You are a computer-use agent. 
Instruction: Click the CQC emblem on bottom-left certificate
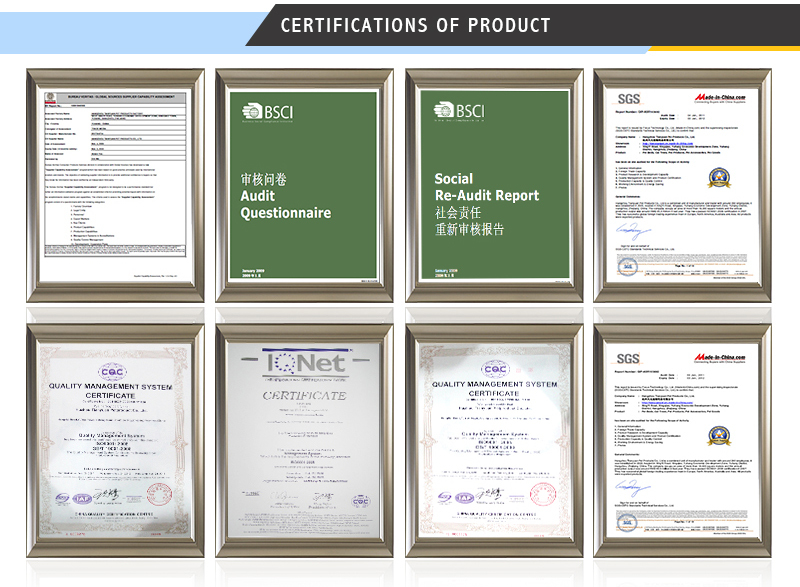[x=112, y=372]
